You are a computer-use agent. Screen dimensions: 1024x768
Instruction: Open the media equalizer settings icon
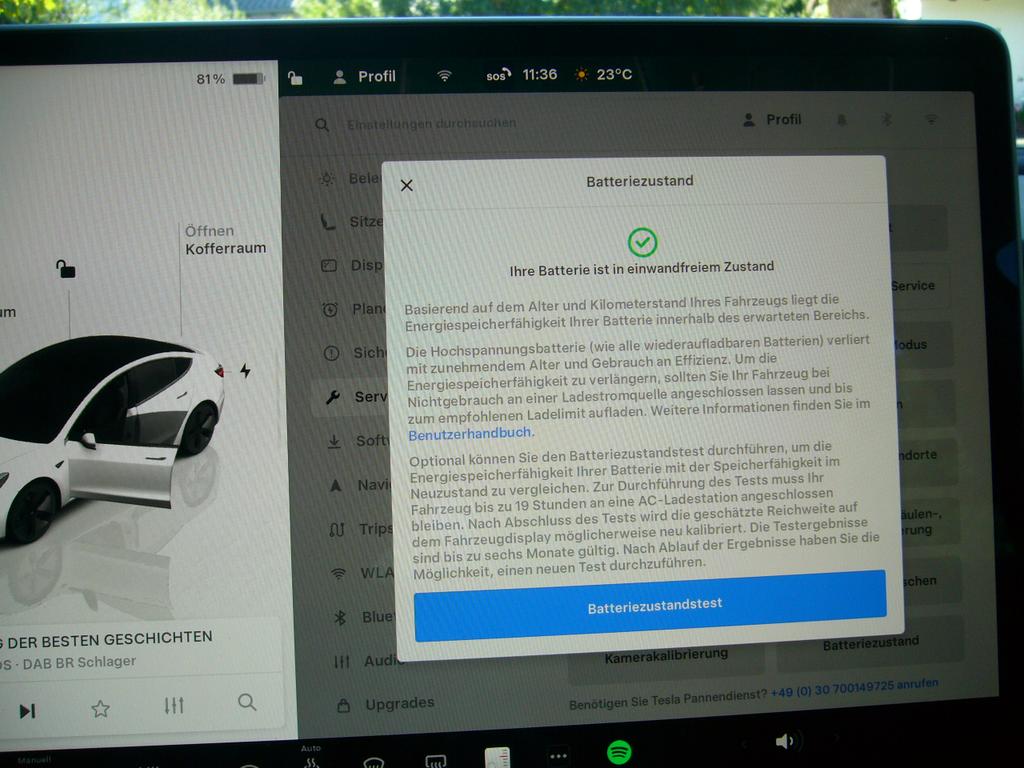174,705
